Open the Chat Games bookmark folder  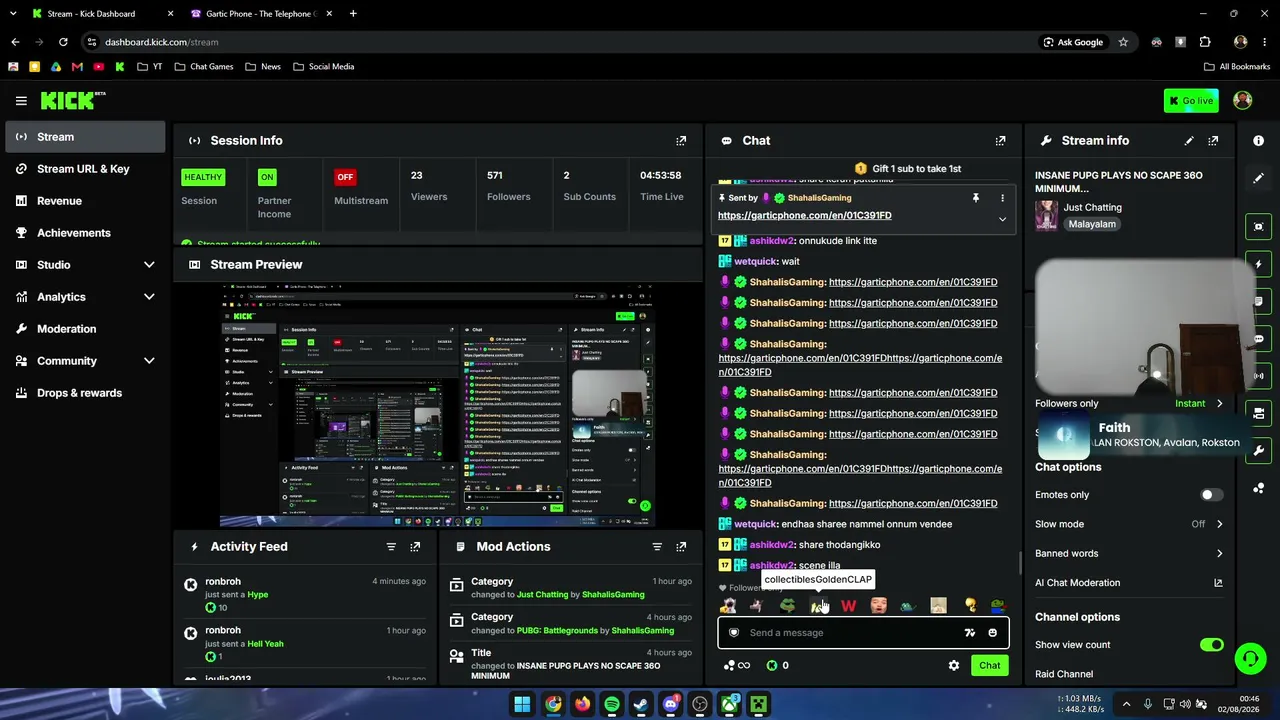tap(203, 67)
